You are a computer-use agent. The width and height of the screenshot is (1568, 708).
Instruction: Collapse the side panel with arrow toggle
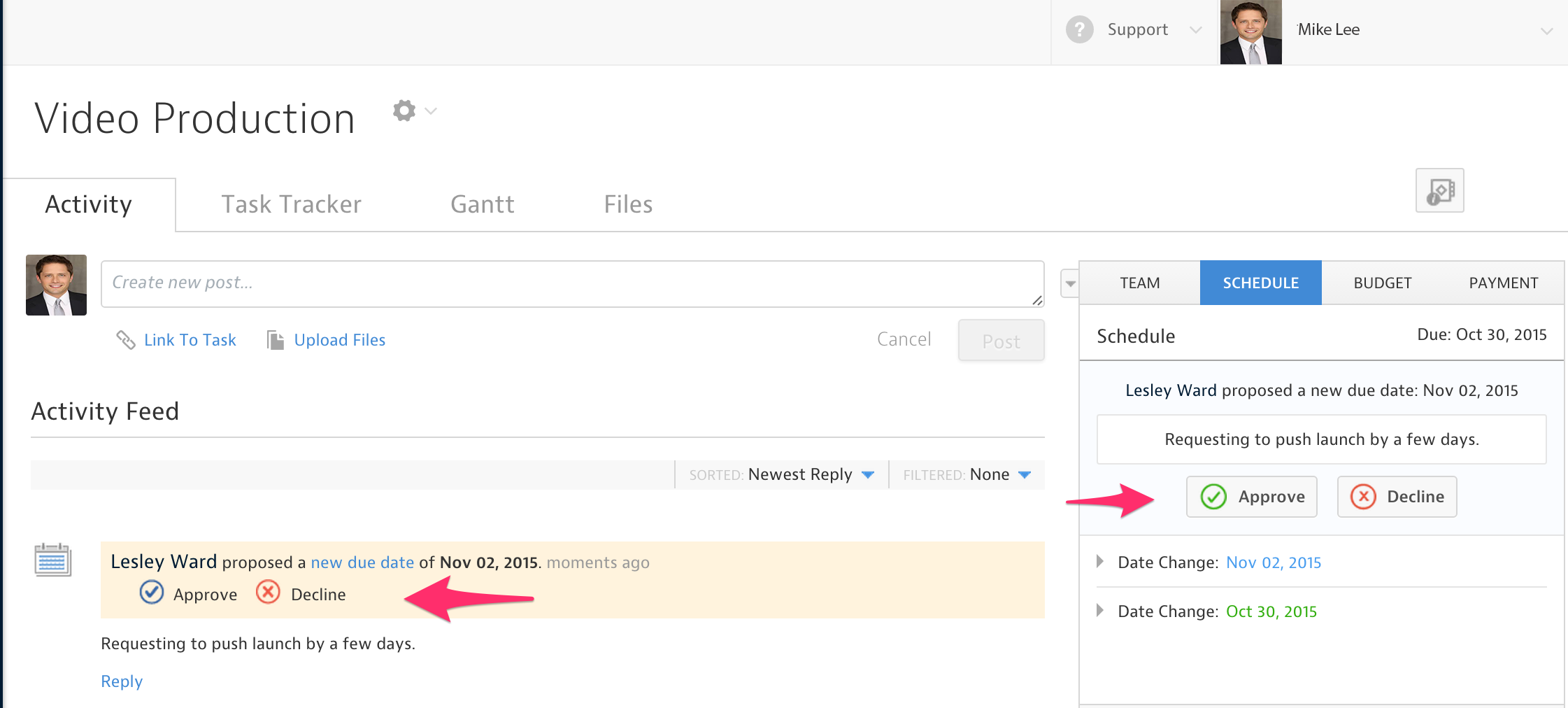click(x=1070, y=284)
